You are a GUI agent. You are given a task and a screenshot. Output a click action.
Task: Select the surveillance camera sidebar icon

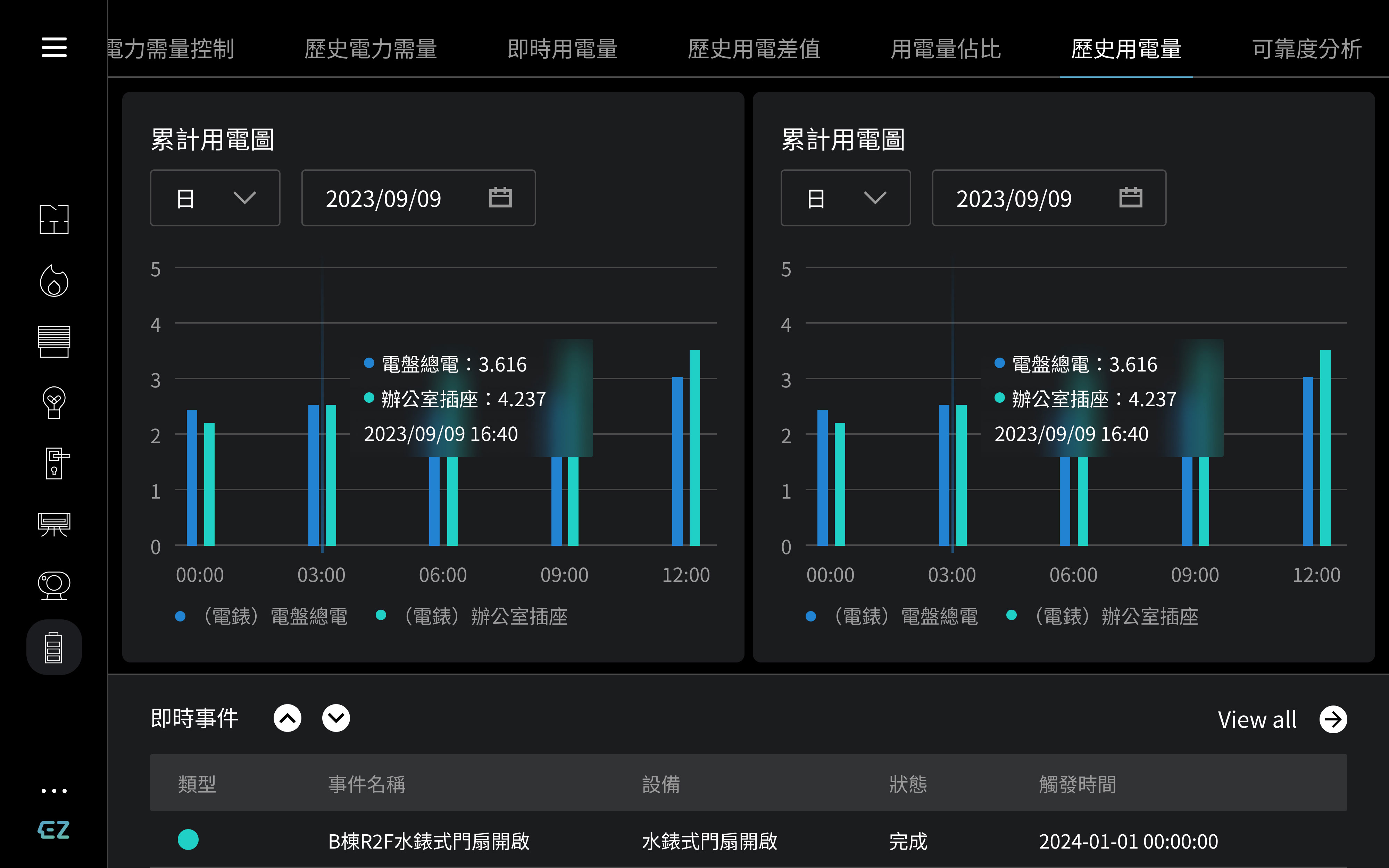click(54, 586)
